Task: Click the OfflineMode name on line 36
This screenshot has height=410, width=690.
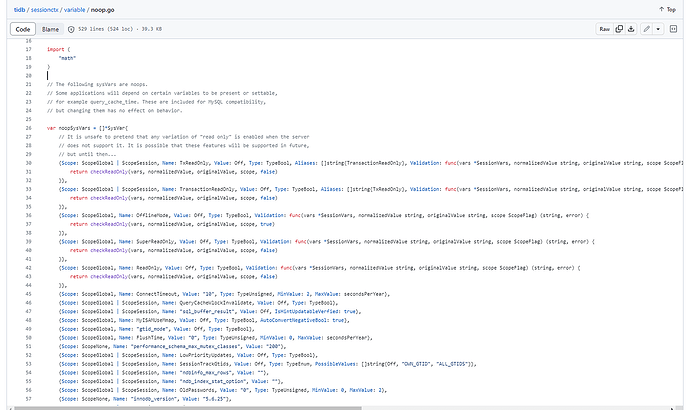Action: click(x=152, y=216)
